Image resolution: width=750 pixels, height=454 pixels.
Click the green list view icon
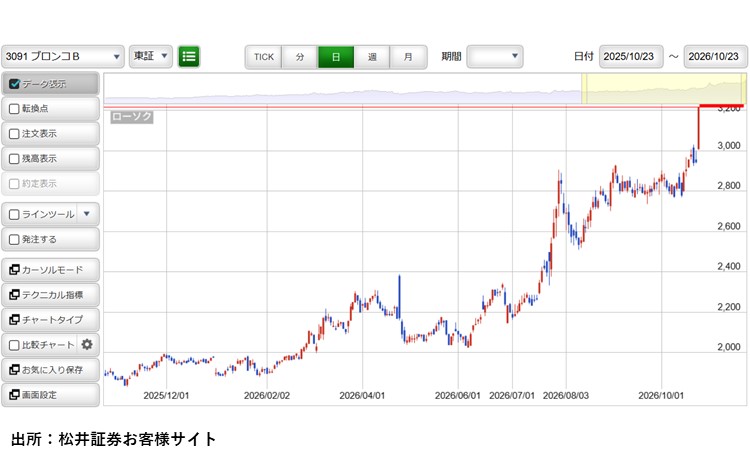[188, 56]
